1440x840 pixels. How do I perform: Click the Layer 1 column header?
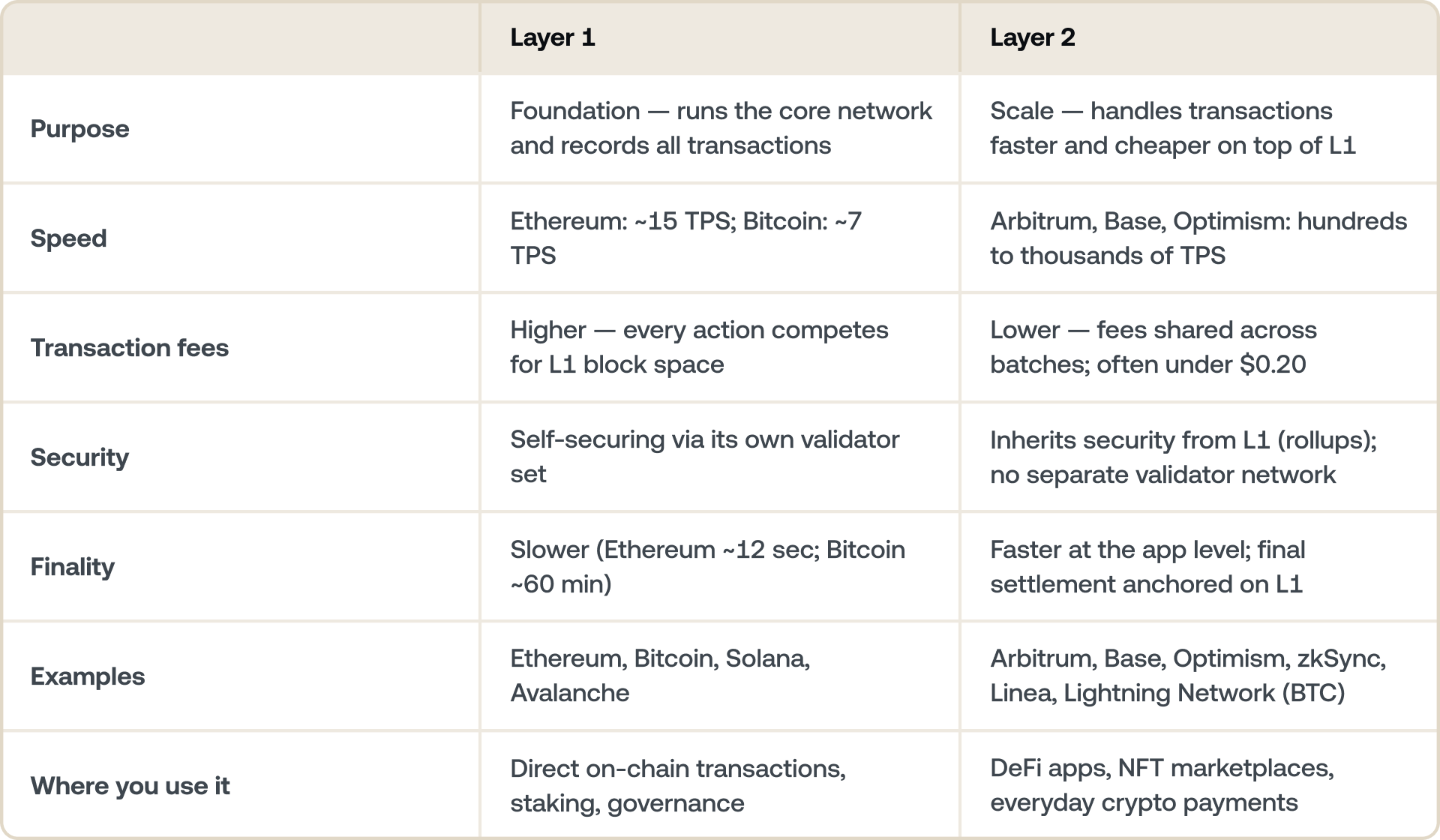pyautogui.click(x=553, y=37)
